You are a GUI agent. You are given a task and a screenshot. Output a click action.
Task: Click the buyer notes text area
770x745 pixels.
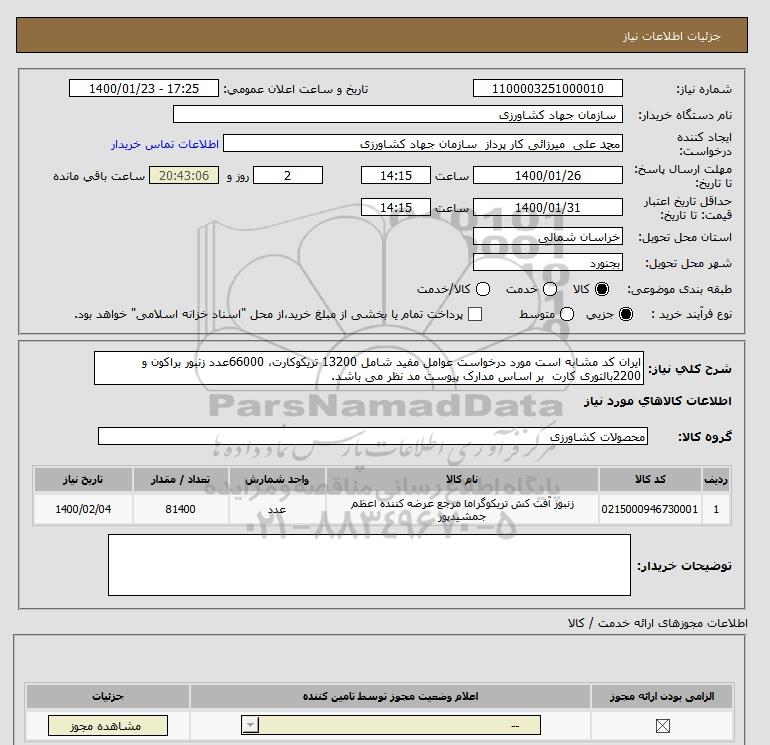tap(369, 565)
